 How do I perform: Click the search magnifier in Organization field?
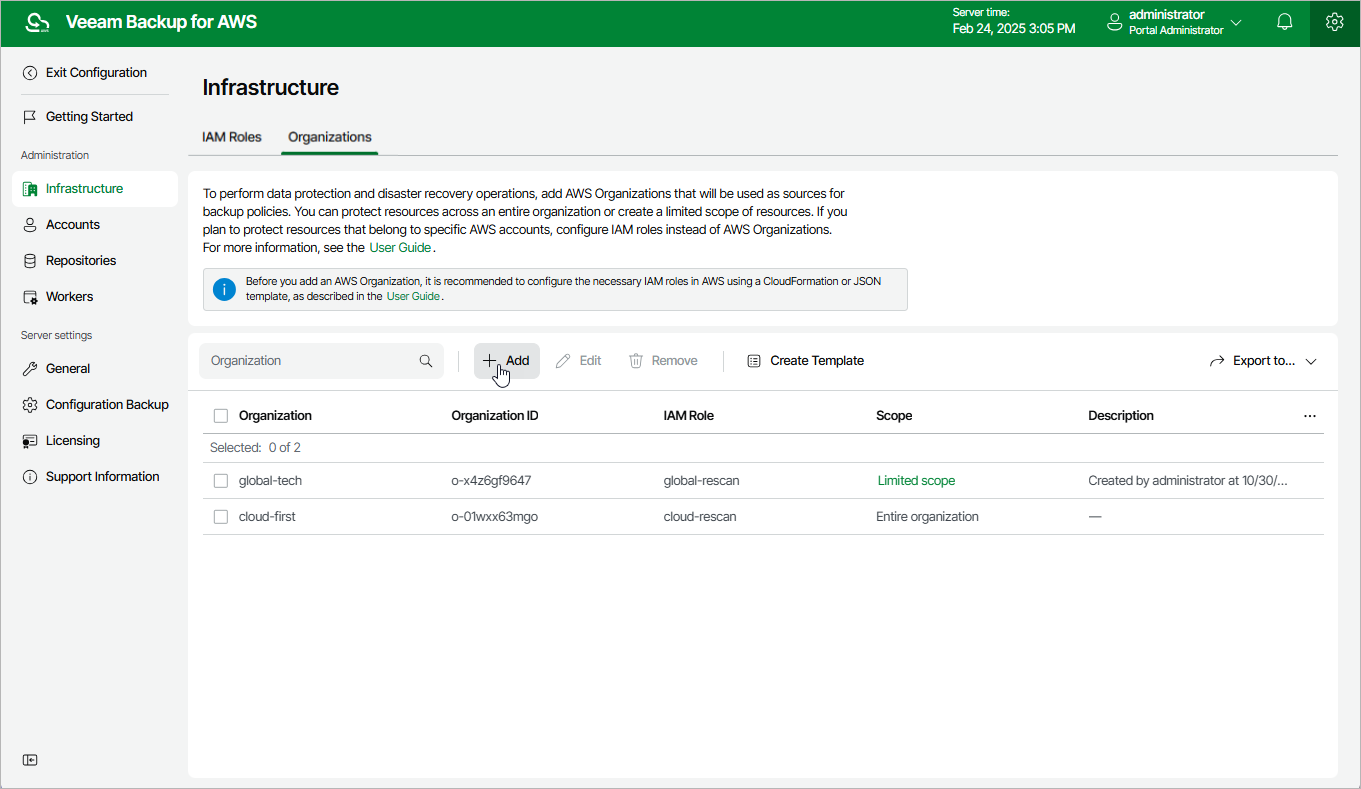[426, 361]
